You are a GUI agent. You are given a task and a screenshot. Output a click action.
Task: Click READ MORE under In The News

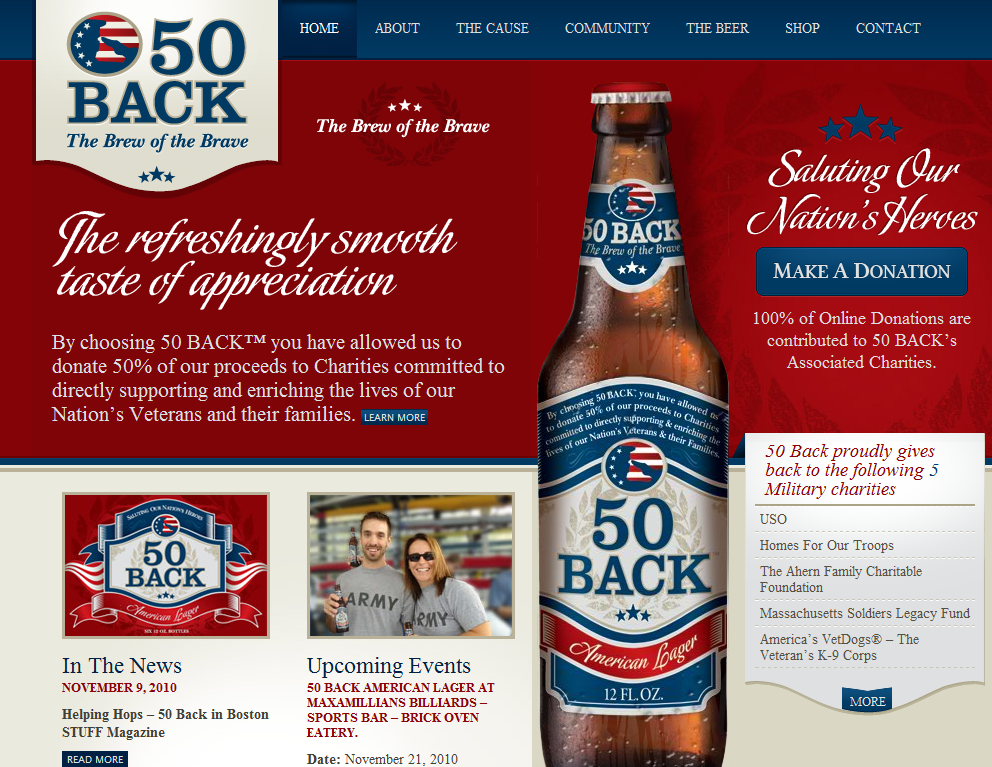click(95, 759)
